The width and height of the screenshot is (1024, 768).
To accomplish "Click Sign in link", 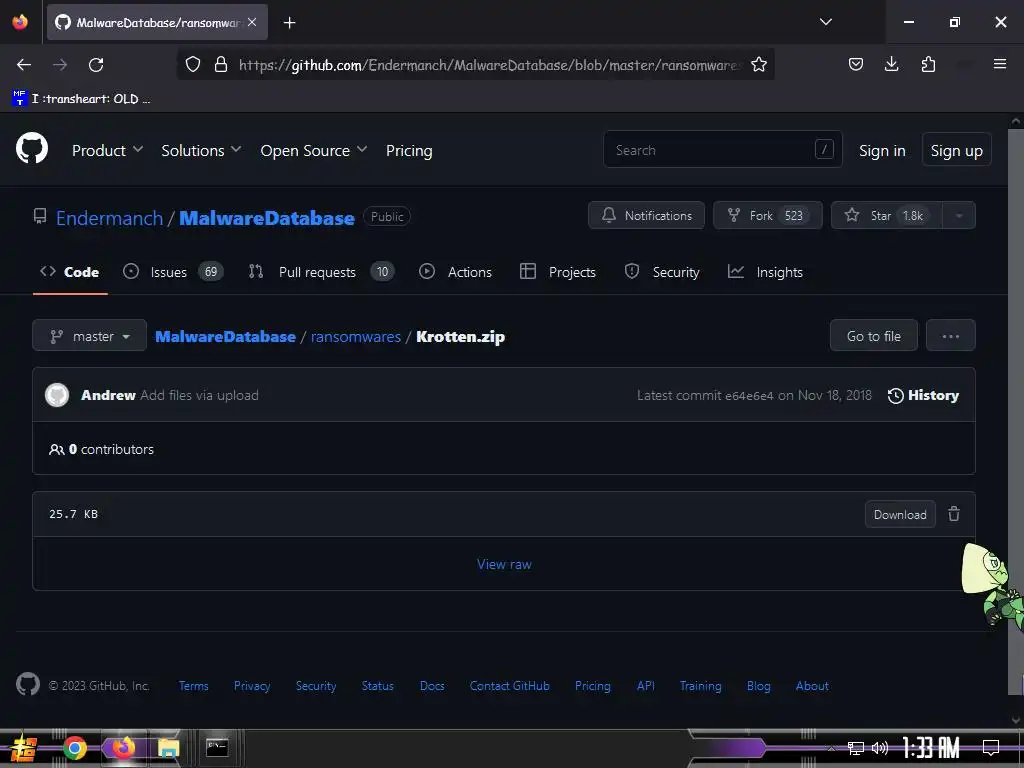I will [x=882, y=151].
